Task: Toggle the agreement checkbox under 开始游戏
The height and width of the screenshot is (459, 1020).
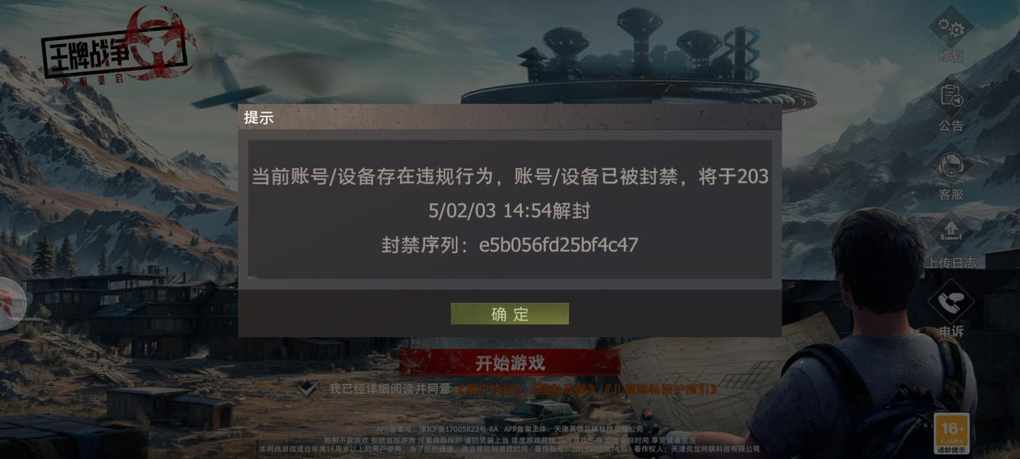Action: (308, 388)
